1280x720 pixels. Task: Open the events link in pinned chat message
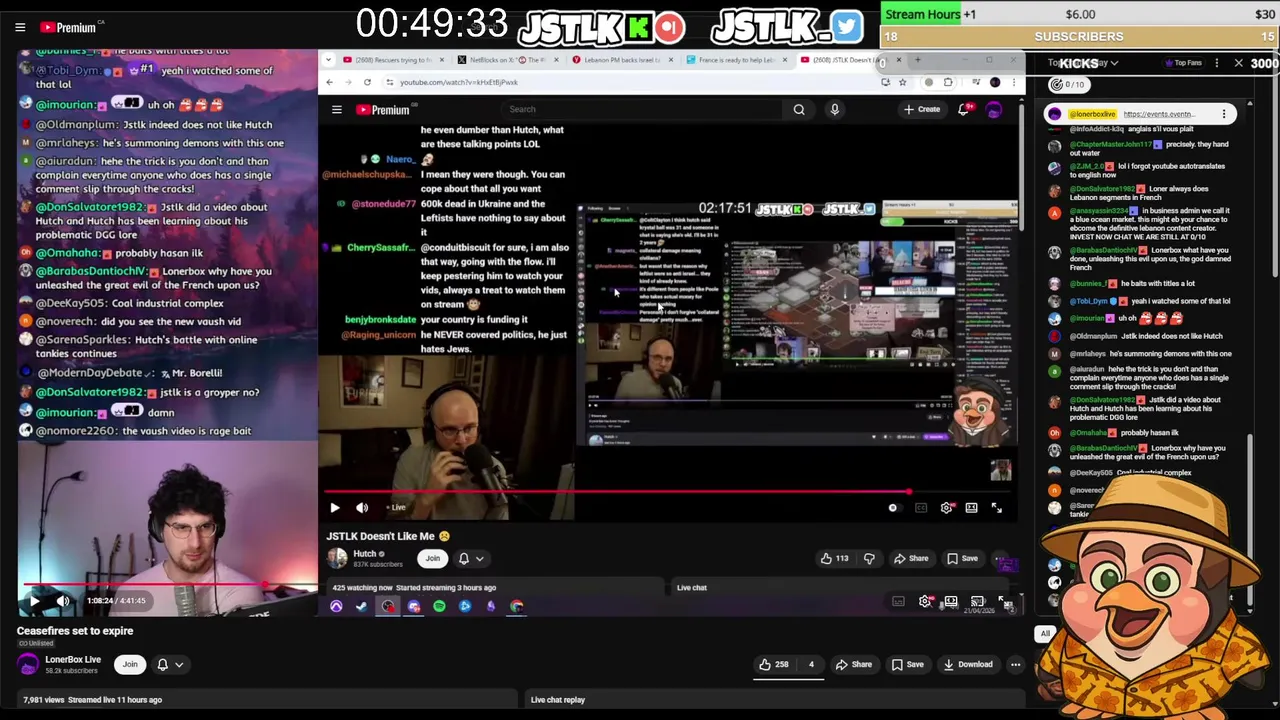(x=1160, y=114)
